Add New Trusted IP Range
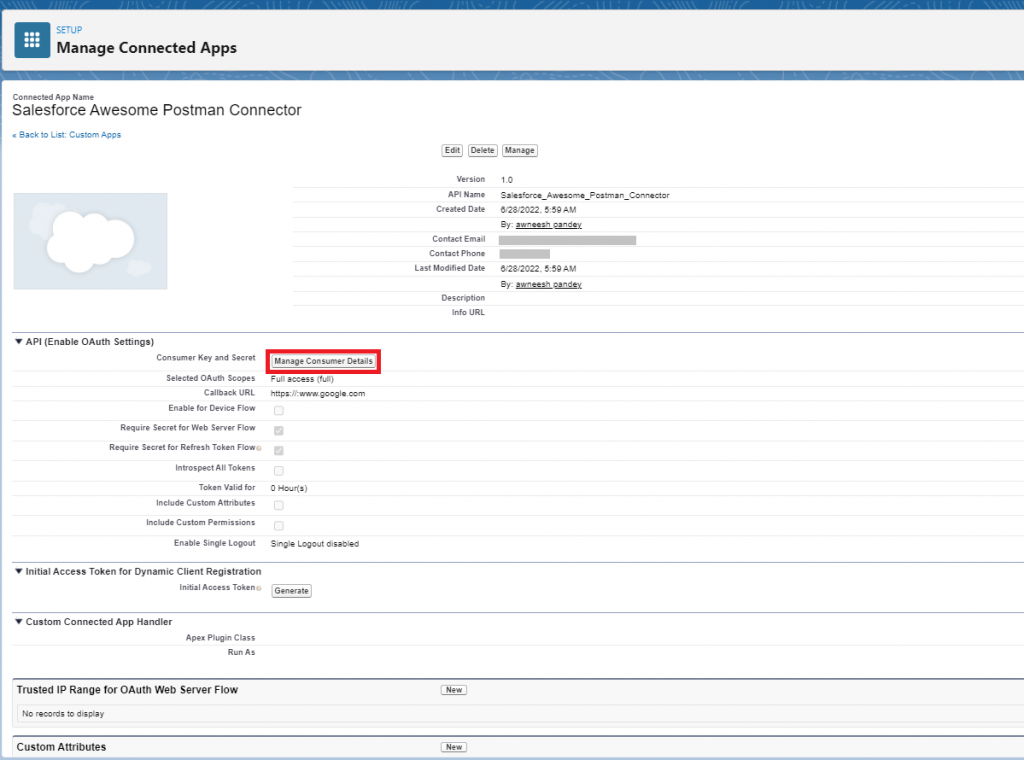The height and width of the screenshot is (760, 1024). pyautogui.click(x=454, y=690)
